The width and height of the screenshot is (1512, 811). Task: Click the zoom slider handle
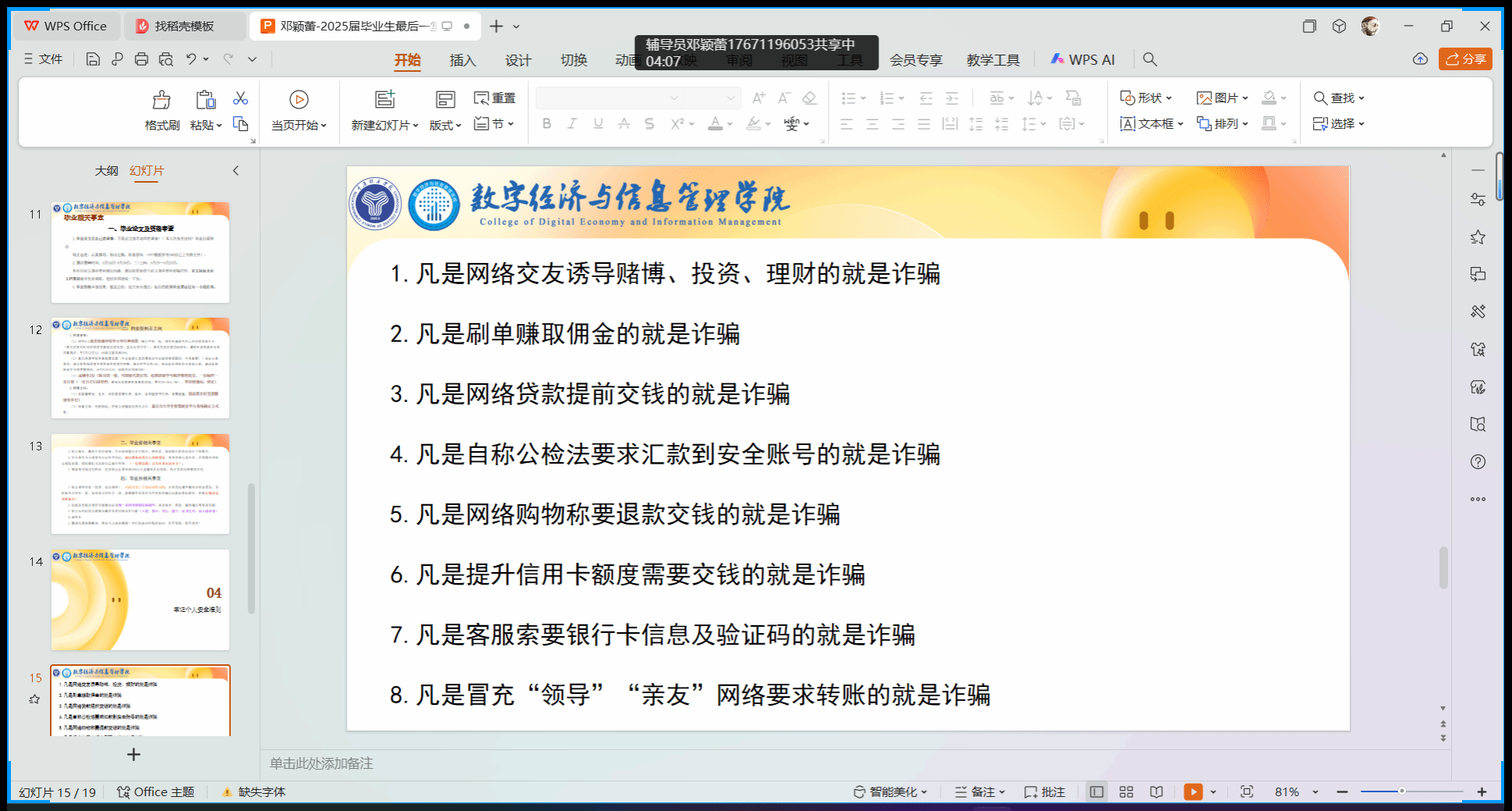[1401, 791]
